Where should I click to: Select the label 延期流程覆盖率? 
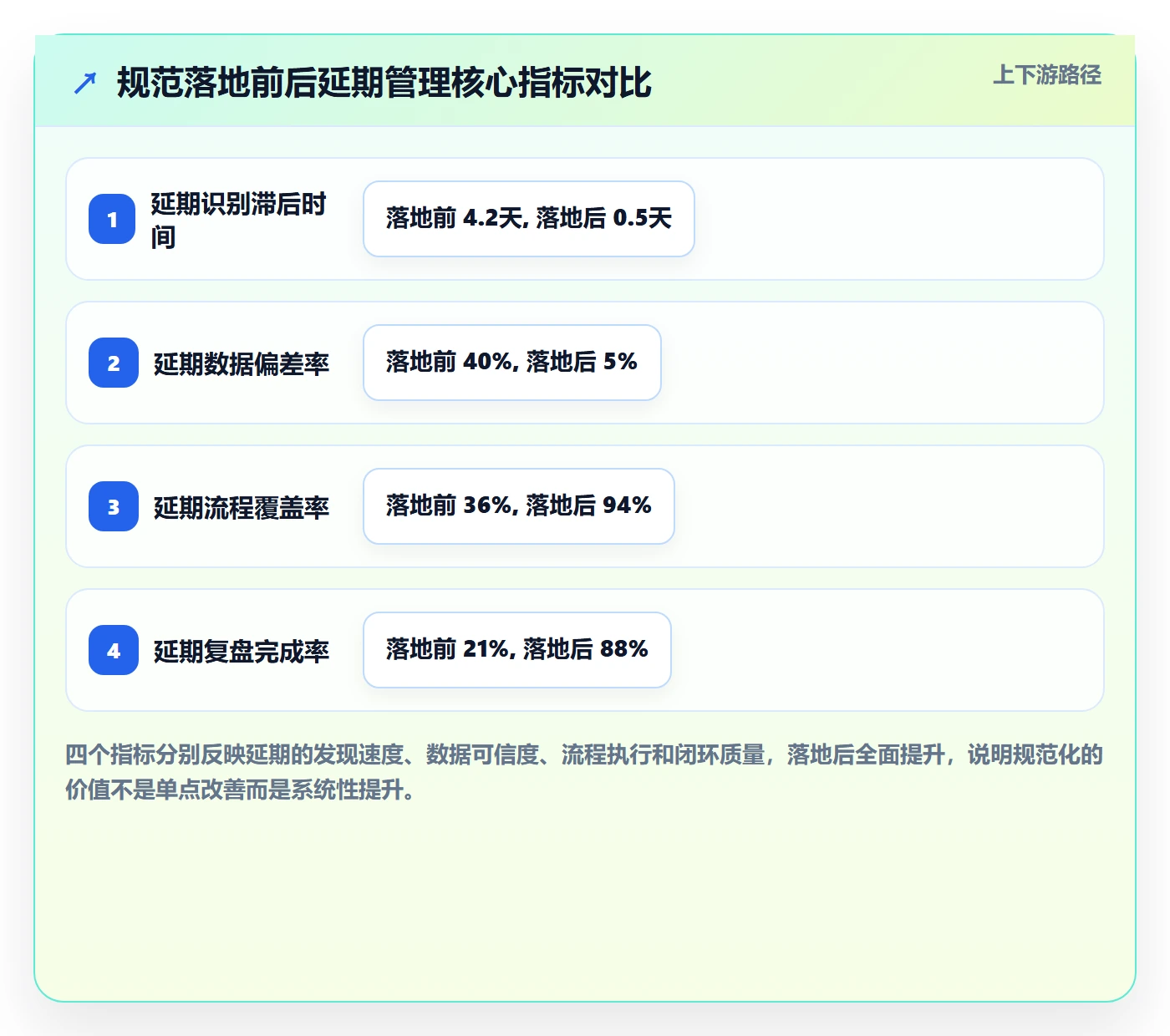coord(242,507)
